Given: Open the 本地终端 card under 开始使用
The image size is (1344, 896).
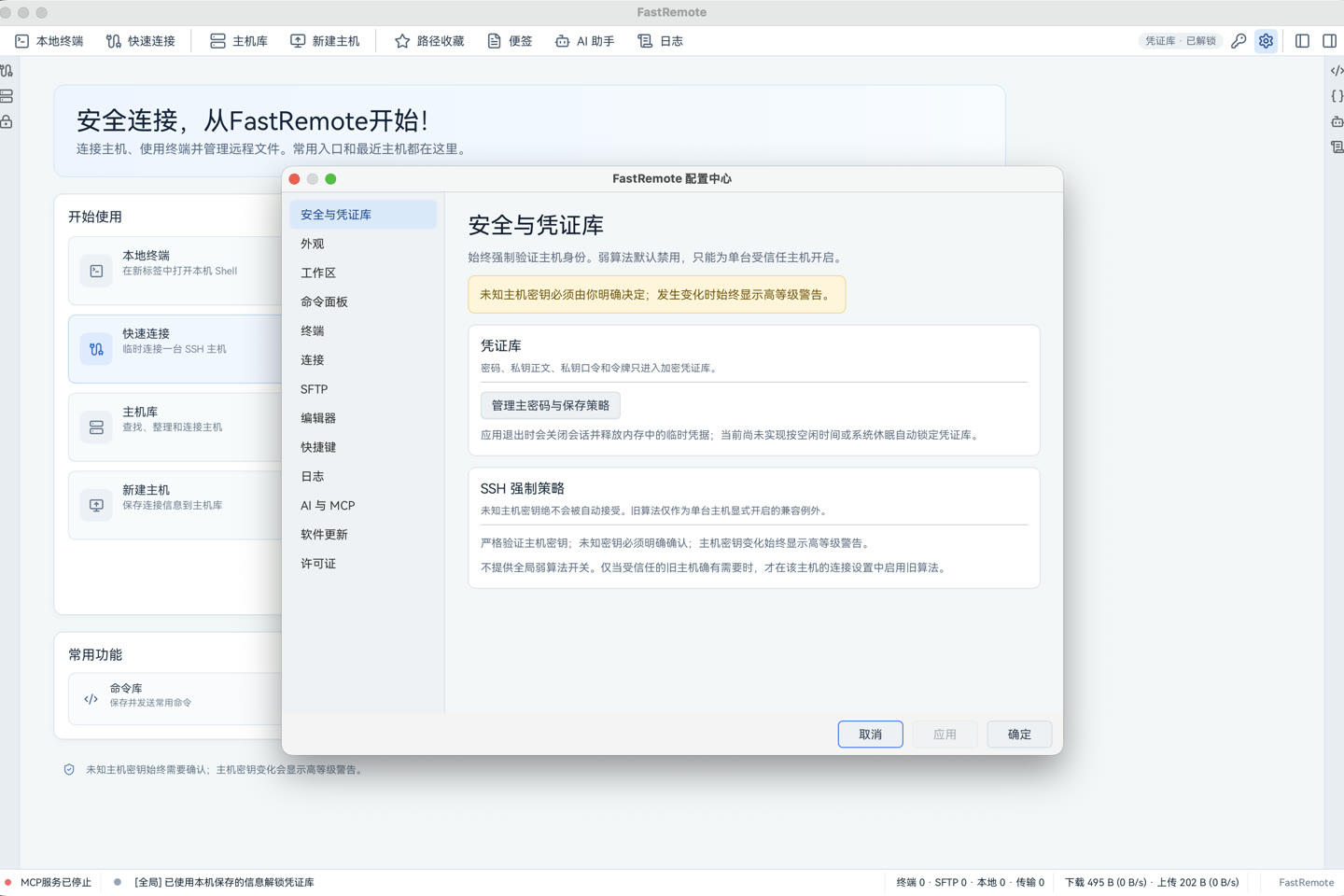Looking at the screenshot, I should tap(175, 271).
